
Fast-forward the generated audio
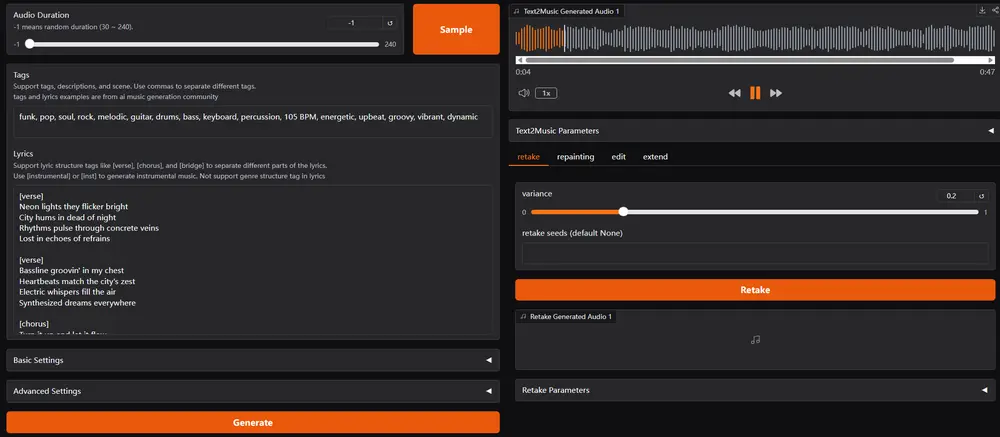pos(776,93)
